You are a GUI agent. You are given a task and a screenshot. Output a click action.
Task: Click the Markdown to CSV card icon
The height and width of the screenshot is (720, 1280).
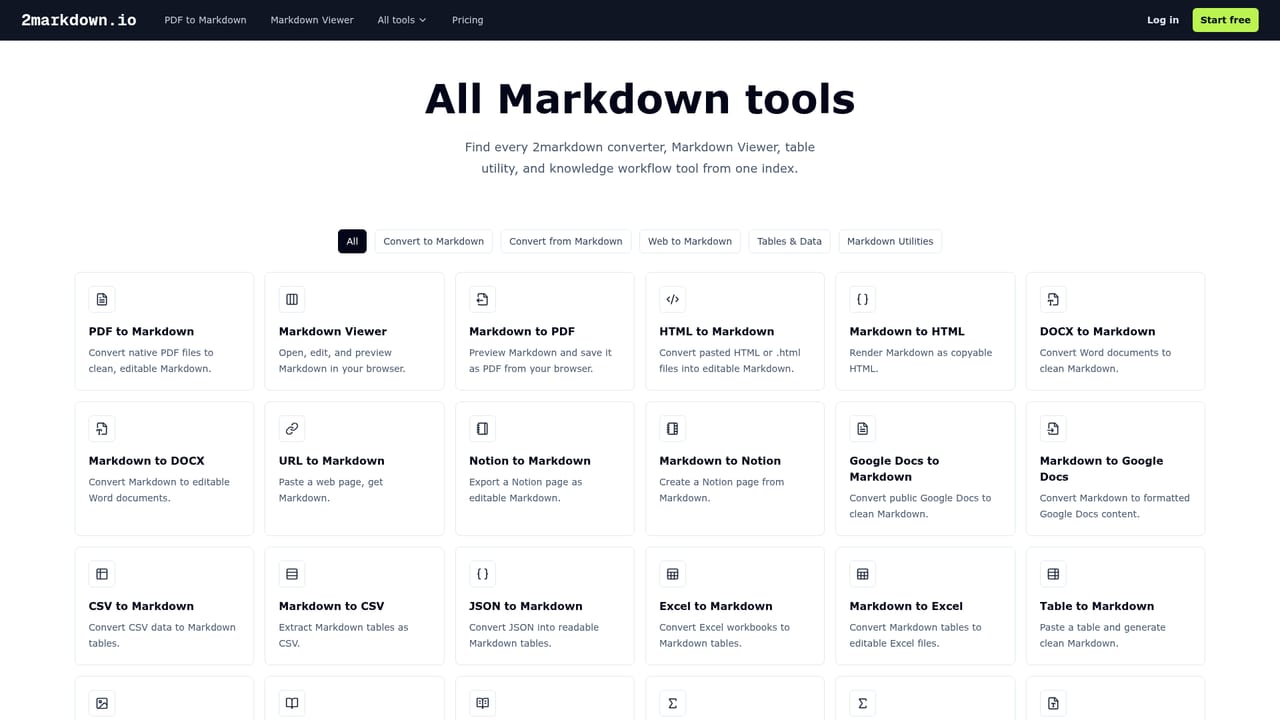(292, 574)
